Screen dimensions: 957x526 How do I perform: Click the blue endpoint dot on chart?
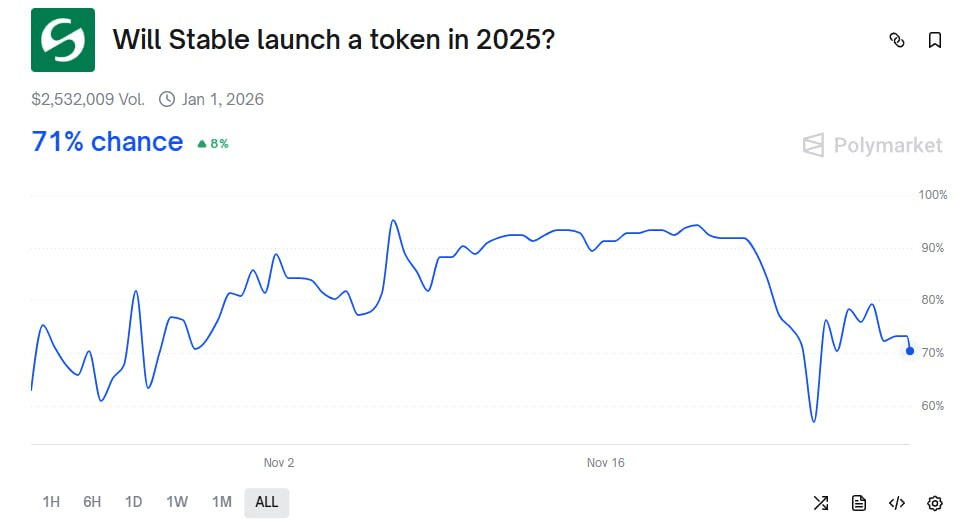pyautogui.click(x=910, y=351)
